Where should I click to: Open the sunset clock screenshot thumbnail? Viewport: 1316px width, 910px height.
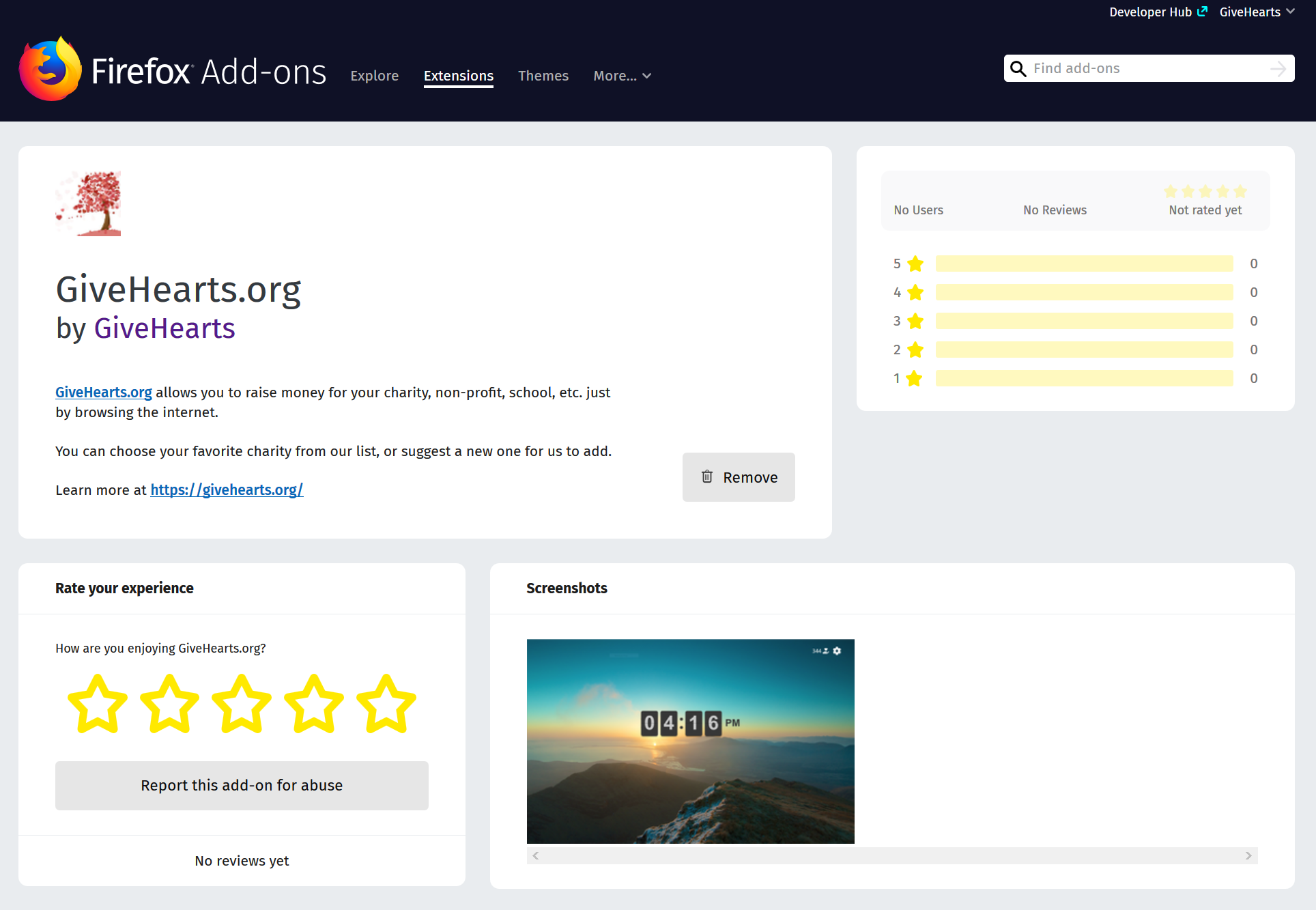(x=691, y=741)
